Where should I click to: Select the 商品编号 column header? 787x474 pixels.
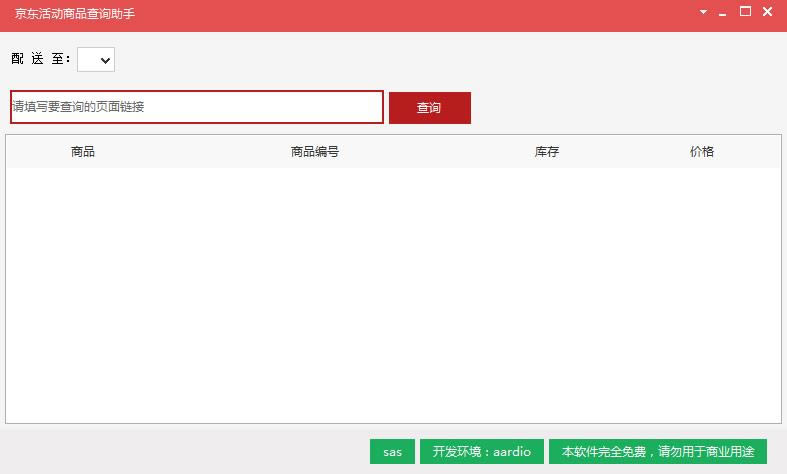point(315,152)
